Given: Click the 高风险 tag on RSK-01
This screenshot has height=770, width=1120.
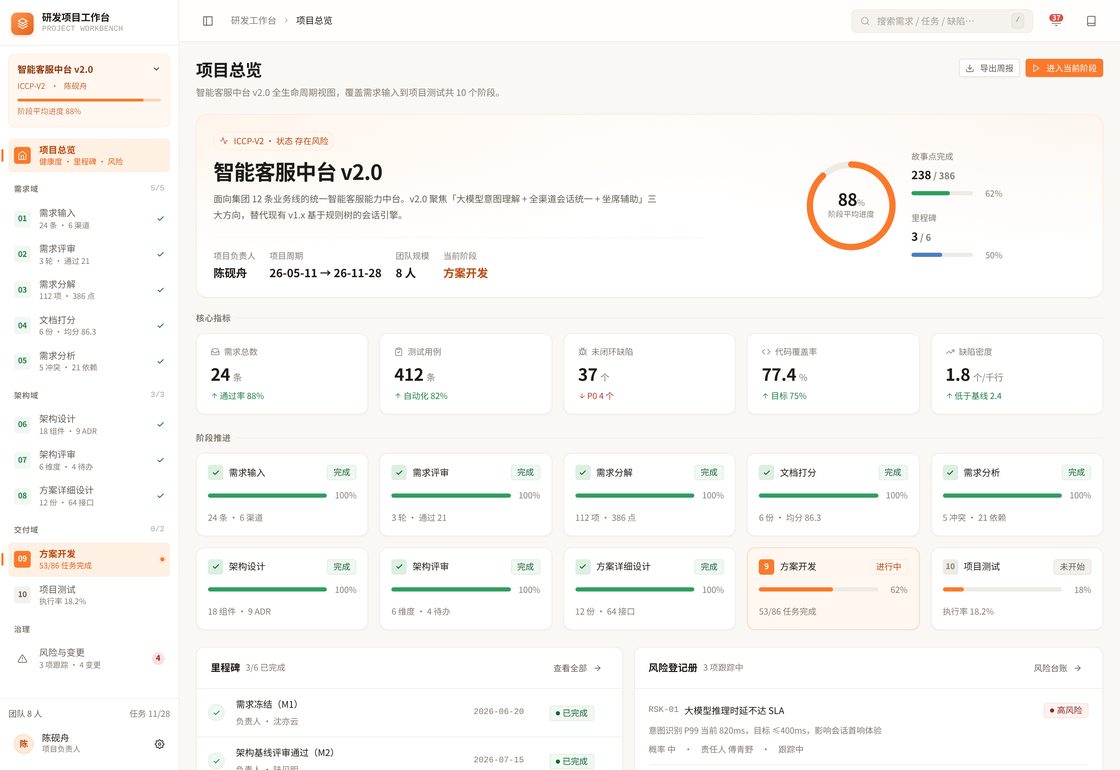Looking at the screenshot, I should coord(1066,710).
